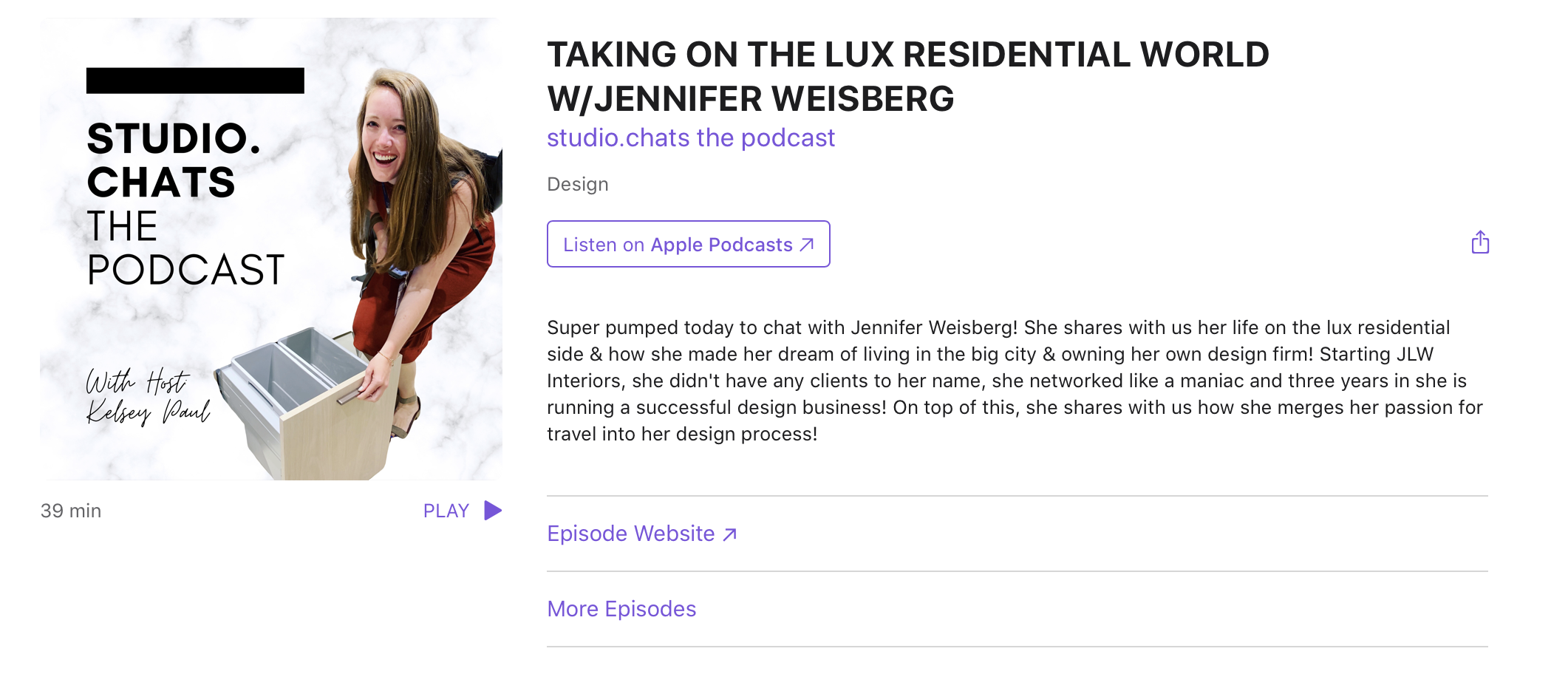Click the episode description paragraph

click(x=1015, y=381)
